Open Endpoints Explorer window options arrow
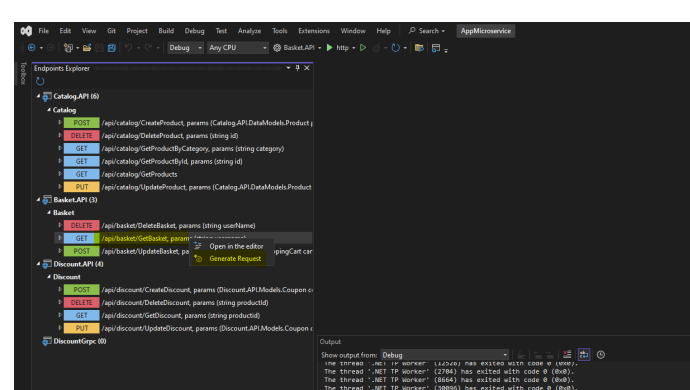The width and height of the screenshot is (690, 390). (288, 68)
